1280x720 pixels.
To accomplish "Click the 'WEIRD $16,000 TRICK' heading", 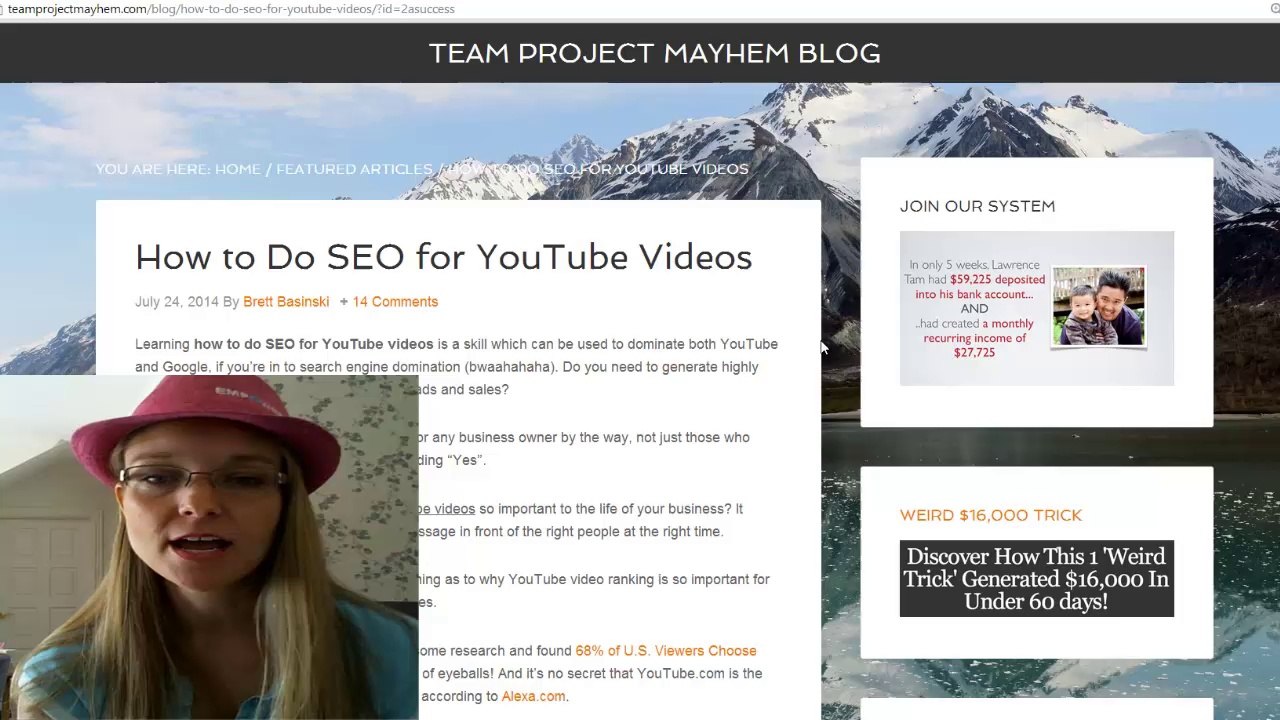I will [x=991, y=515].
